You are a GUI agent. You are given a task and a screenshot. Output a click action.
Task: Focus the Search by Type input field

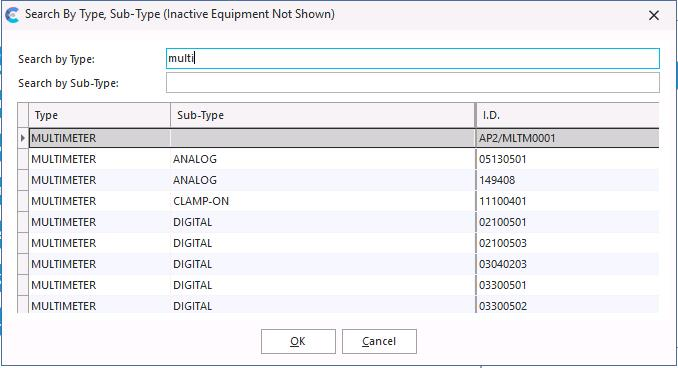click(413, 58)
